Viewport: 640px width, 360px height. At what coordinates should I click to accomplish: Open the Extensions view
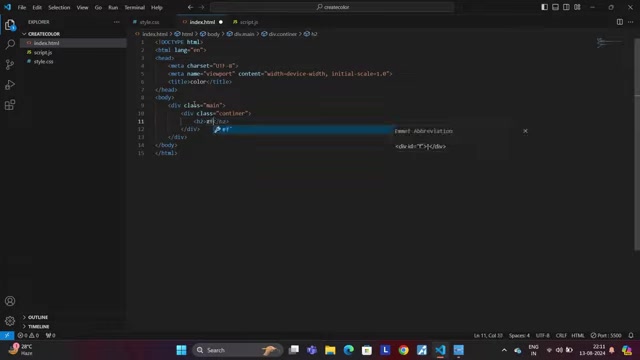(x=10, y=105)
